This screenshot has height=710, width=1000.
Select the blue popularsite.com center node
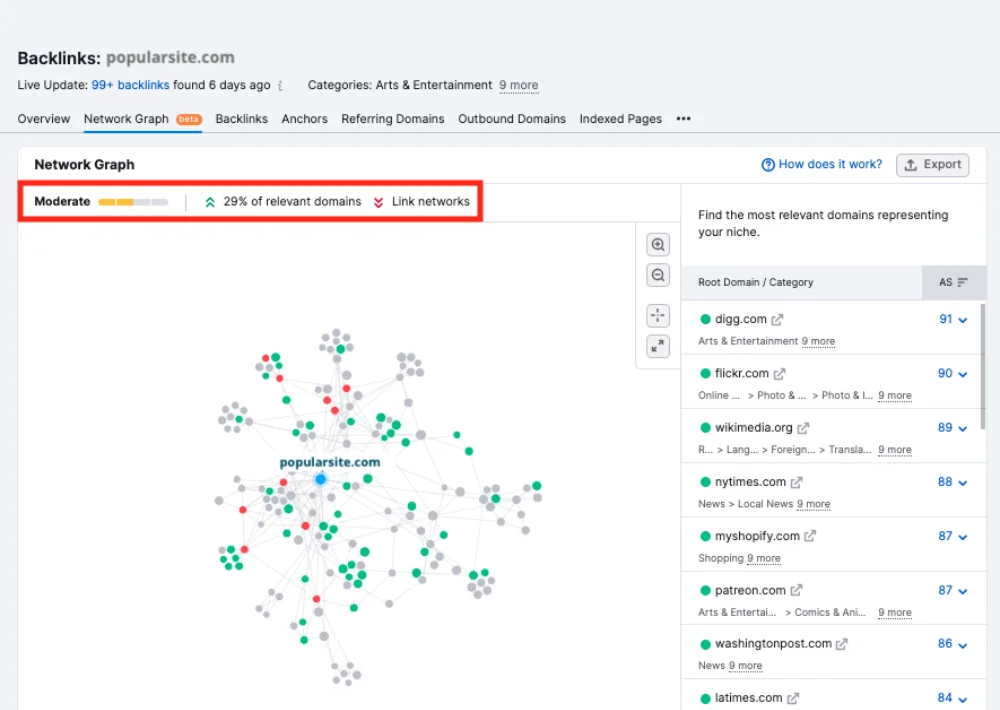[x=320, y=480]
